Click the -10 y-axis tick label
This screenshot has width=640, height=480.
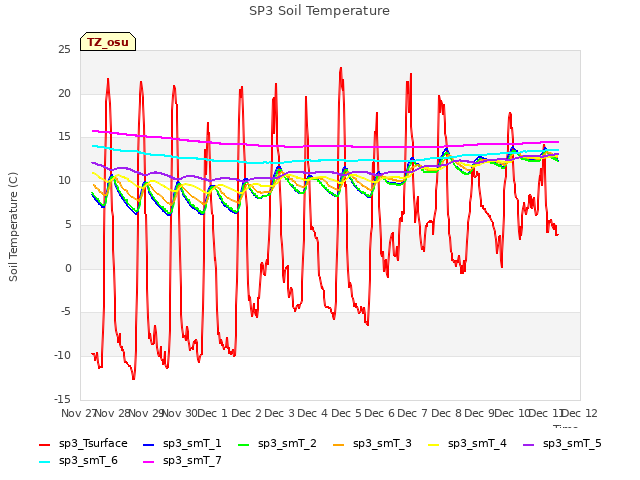62,356
